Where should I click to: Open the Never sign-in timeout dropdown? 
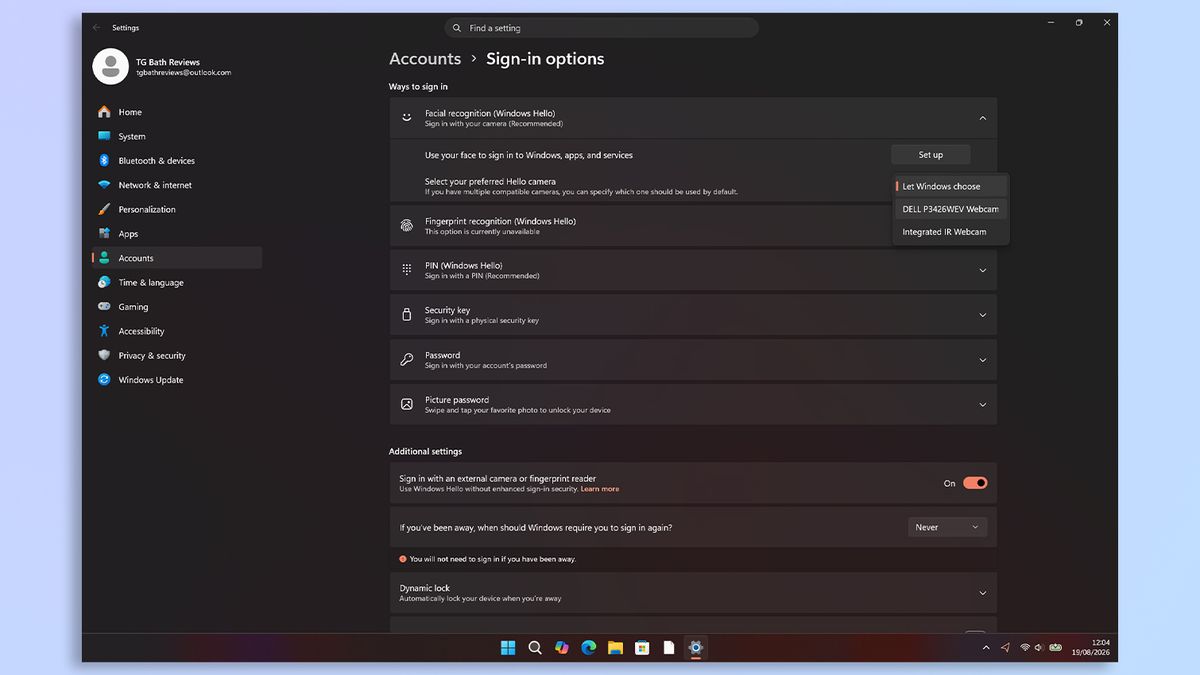(947, 527)
